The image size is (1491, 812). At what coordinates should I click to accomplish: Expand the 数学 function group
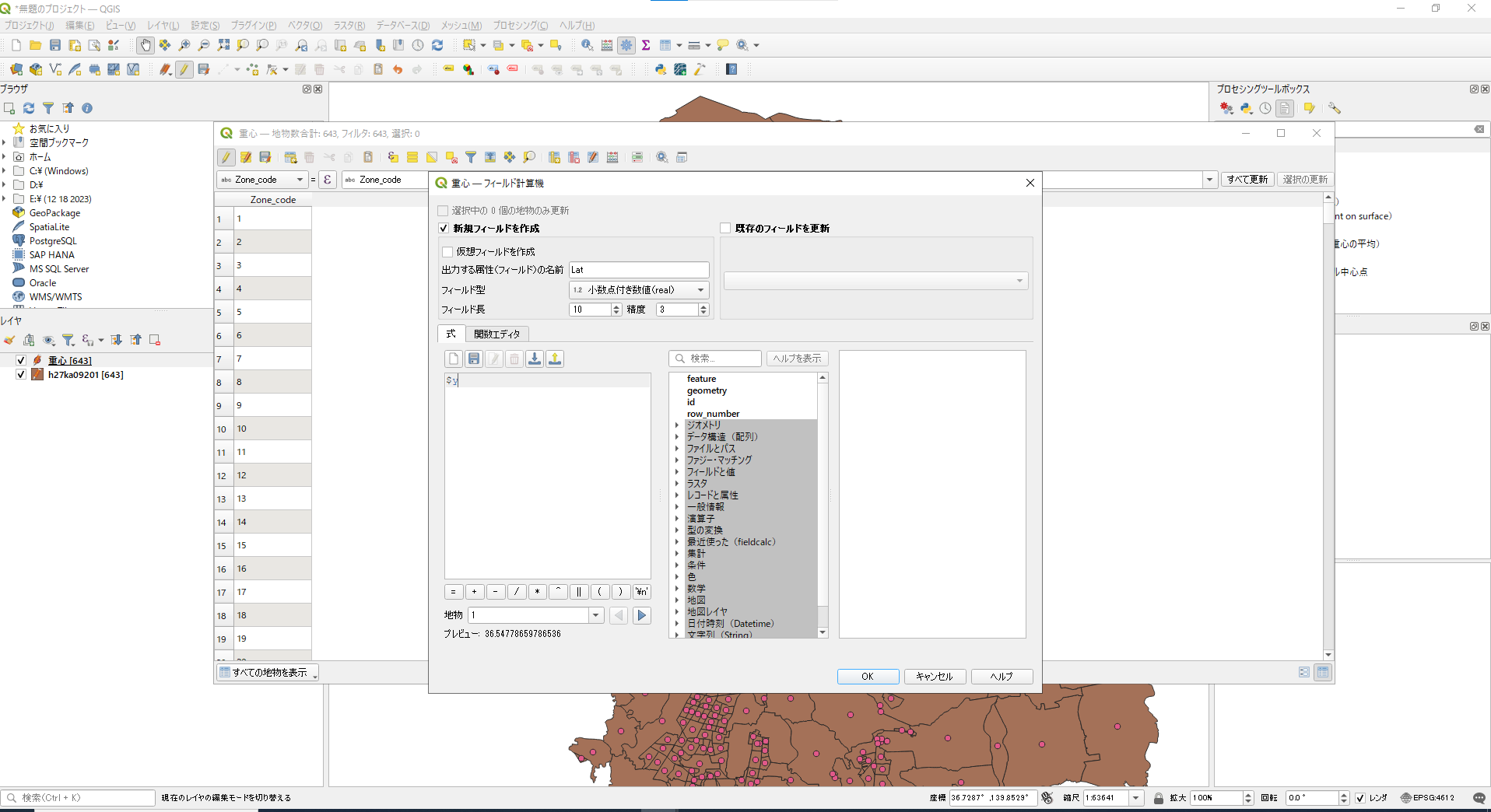pos(677,589)
